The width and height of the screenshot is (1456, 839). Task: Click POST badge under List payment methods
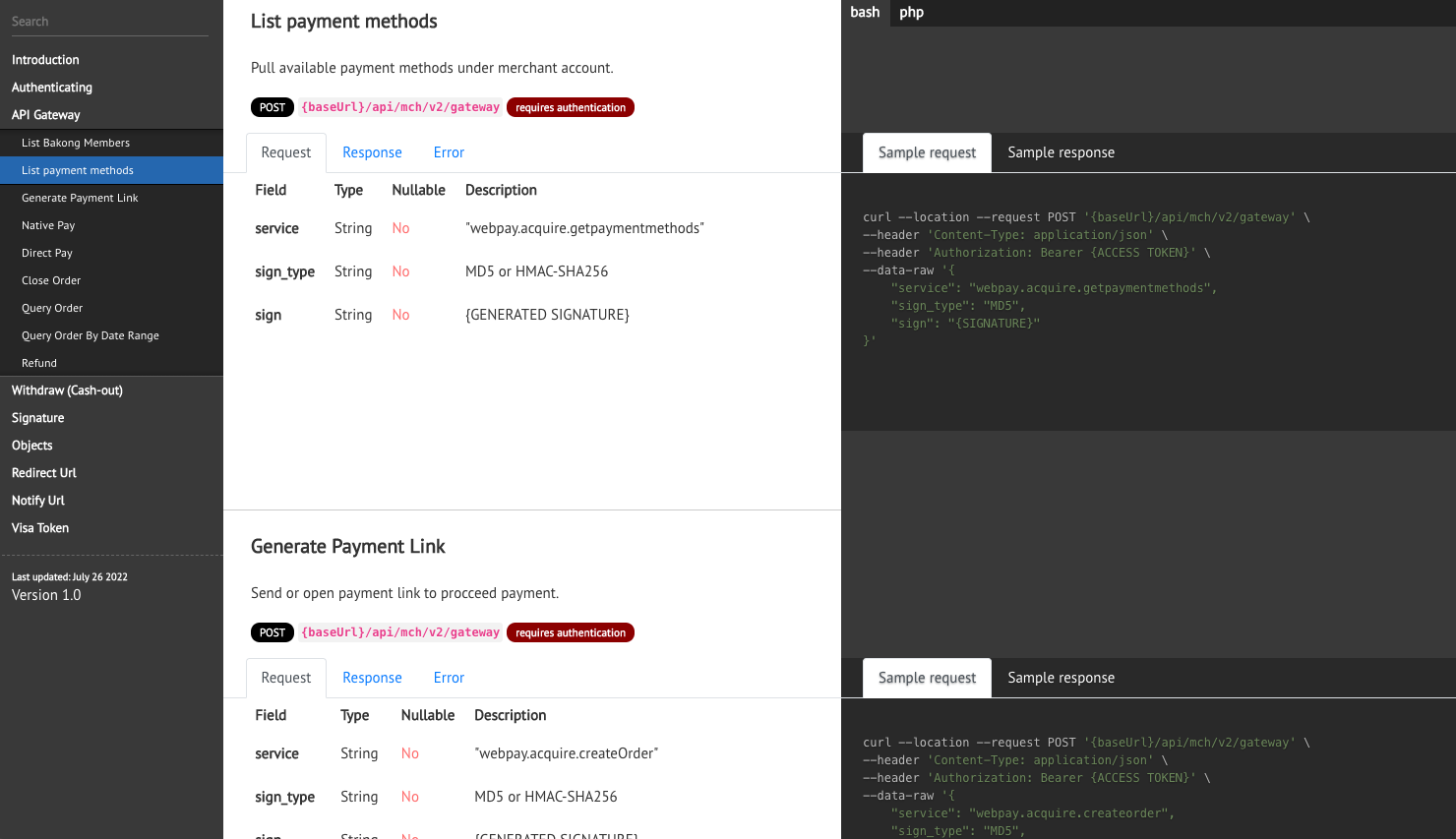coord(273,107)
